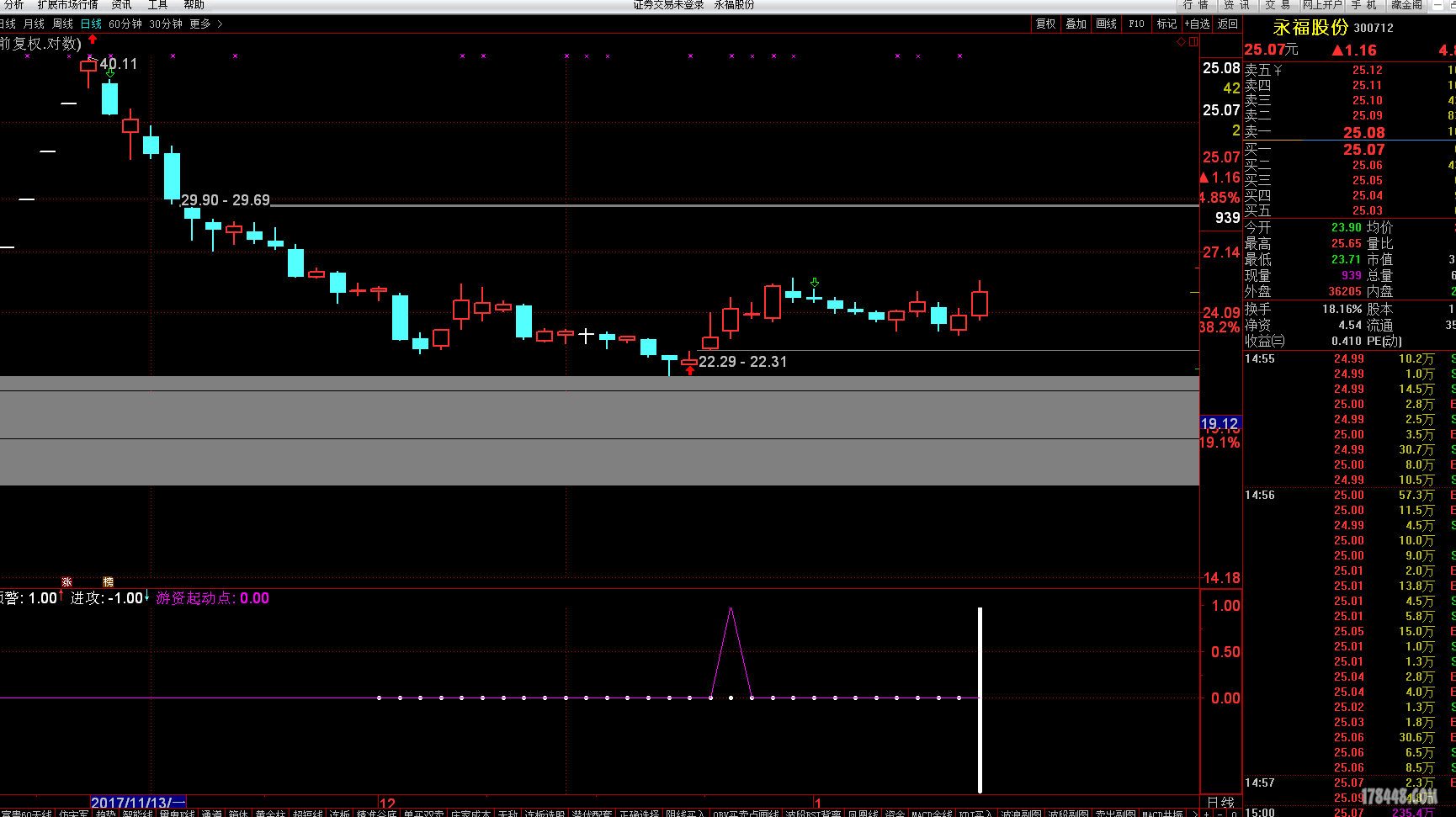The width and height of the screenshot is (1456, 817).
Task: Expand the 更多 periods dropdown
Action: 205,24
